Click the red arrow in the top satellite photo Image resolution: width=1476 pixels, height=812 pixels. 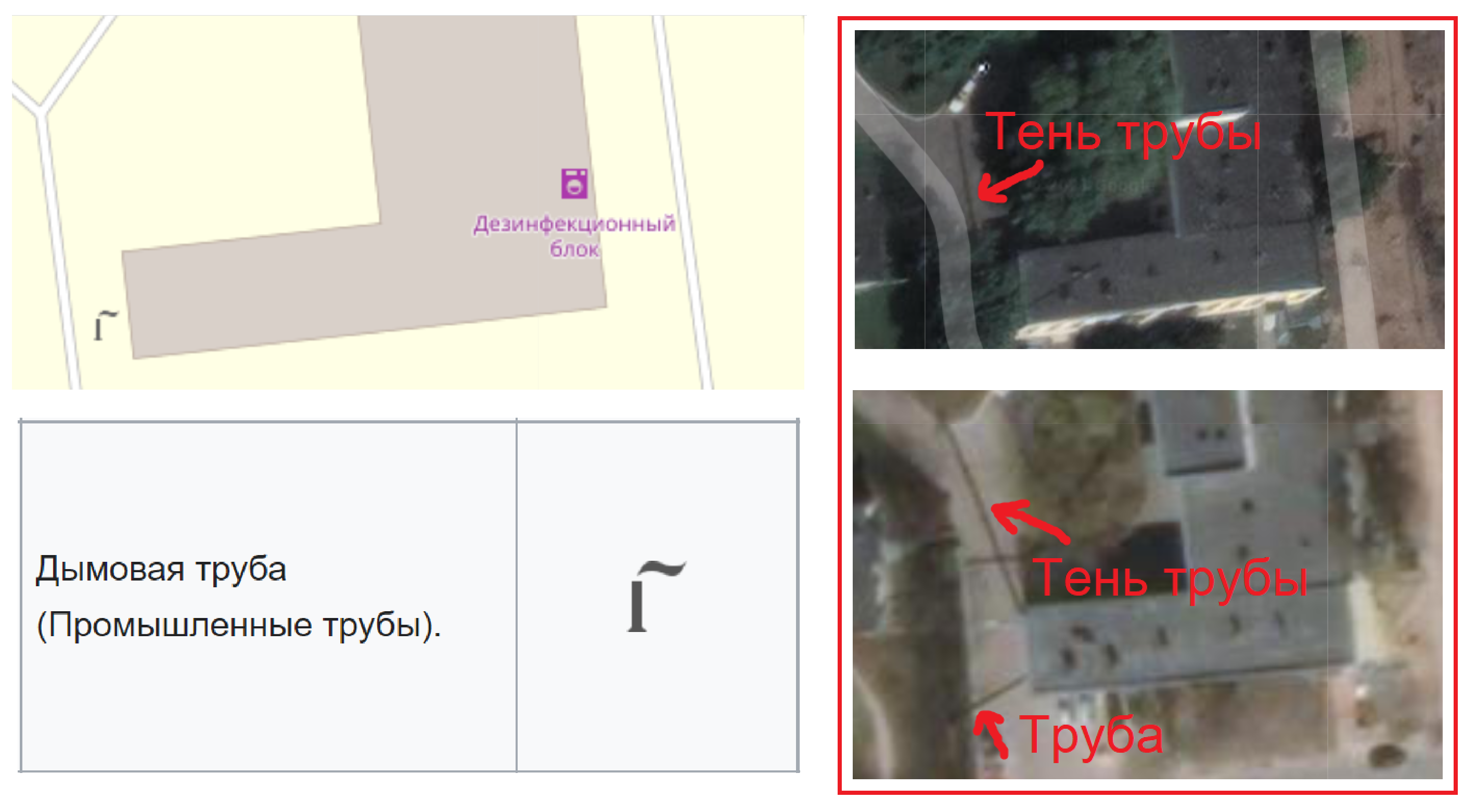[1008, 182]
